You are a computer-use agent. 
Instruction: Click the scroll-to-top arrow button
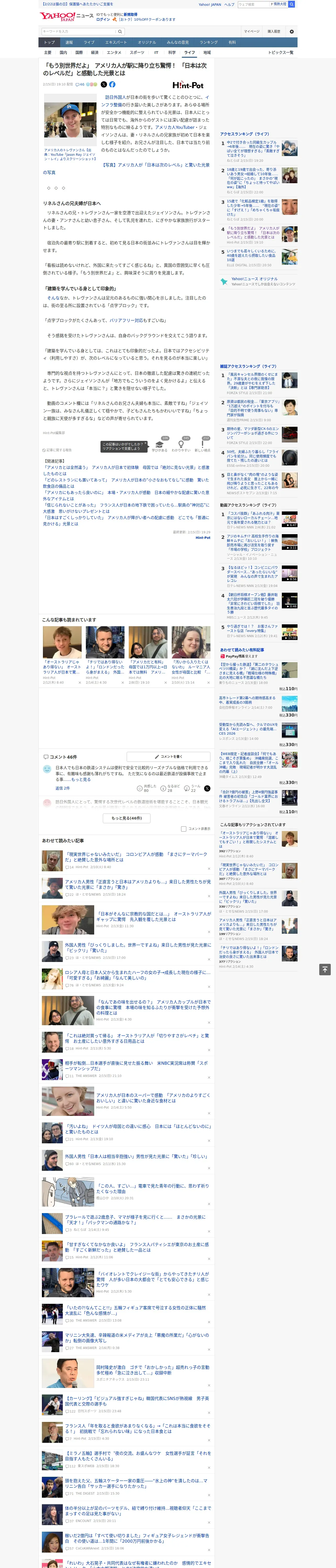coord(325,969)
